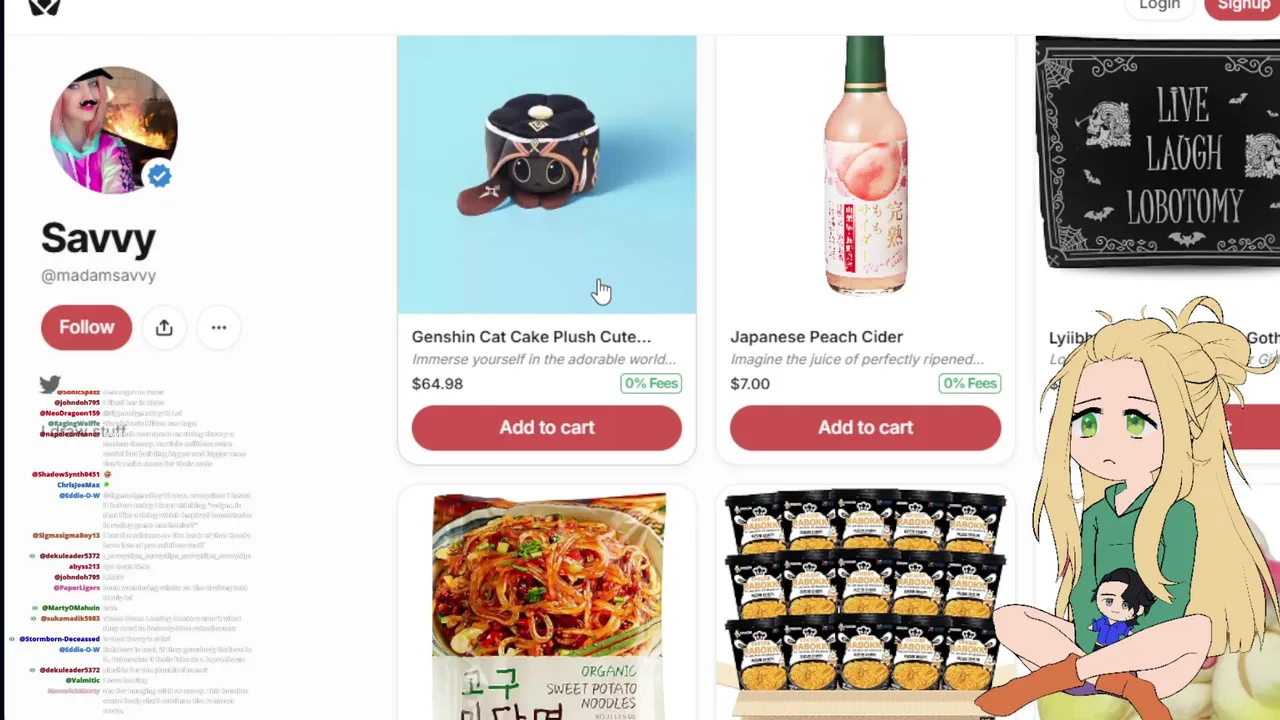The width and height of the screenshot is (1280, 720).
Task: Click the 0% Fees badge under plush
Action: click(651, 384)
